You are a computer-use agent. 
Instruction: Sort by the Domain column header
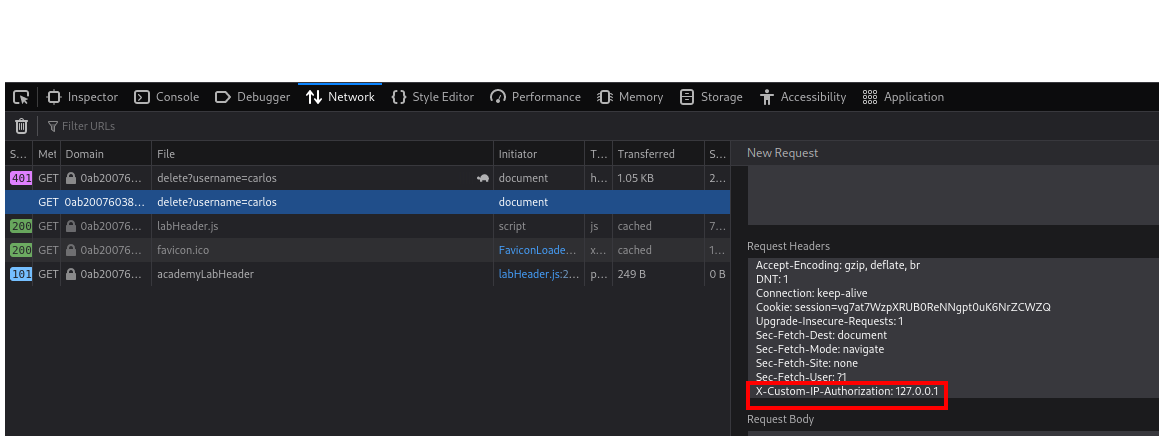(x=85, y=154)
